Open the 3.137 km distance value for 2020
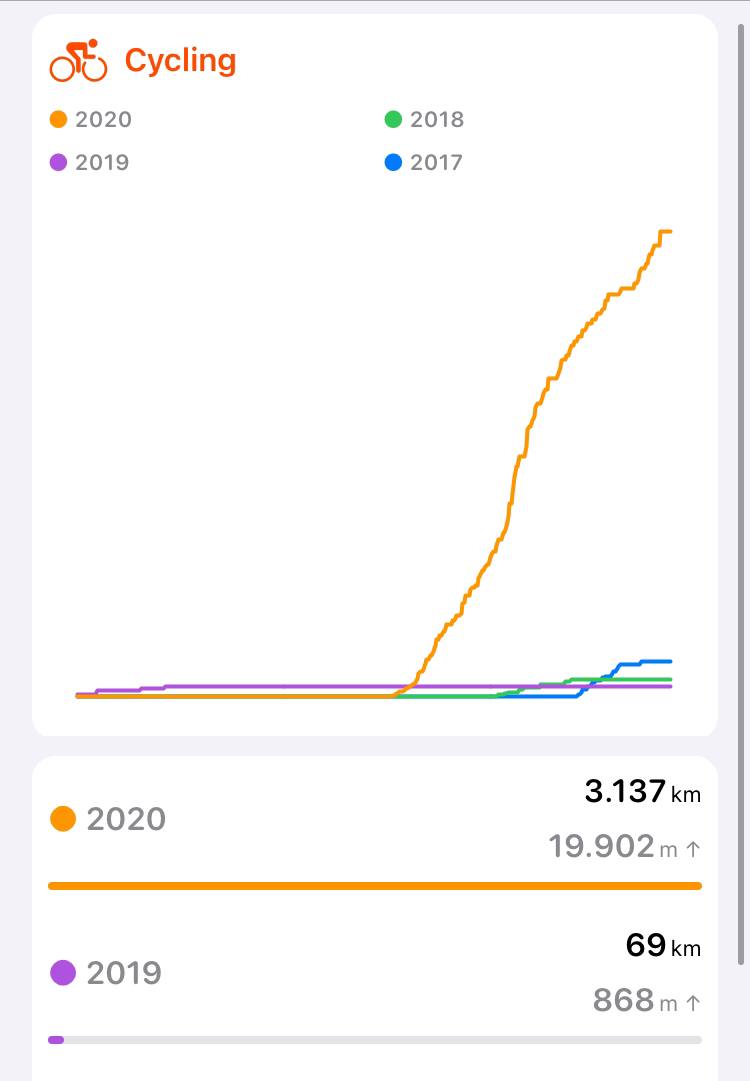 [x=642, y=791]
